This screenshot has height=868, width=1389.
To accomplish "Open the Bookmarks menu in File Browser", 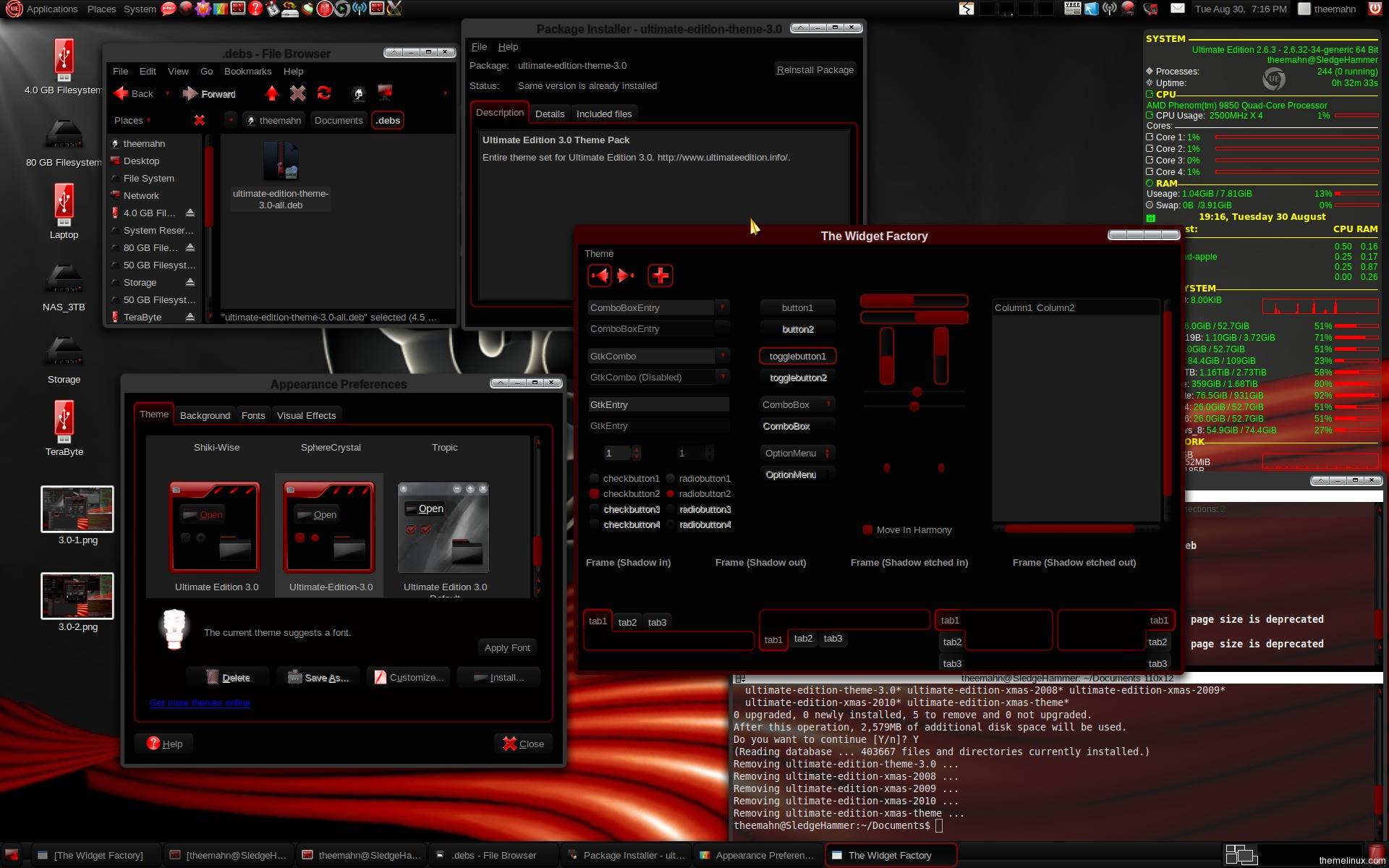I will [x=247, y=71].
